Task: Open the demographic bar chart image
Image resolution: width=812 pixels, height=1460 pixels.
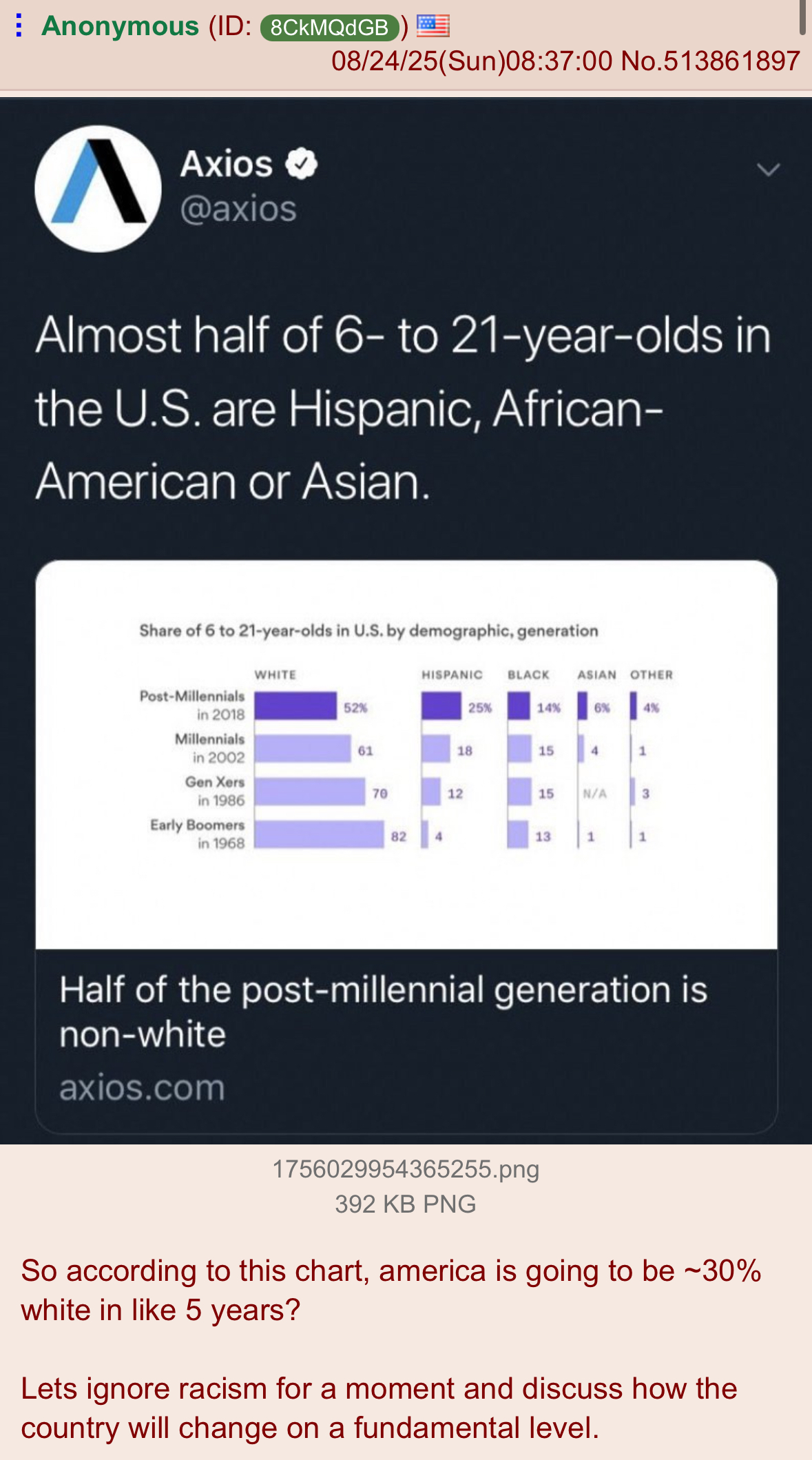Action: point(406,754)
